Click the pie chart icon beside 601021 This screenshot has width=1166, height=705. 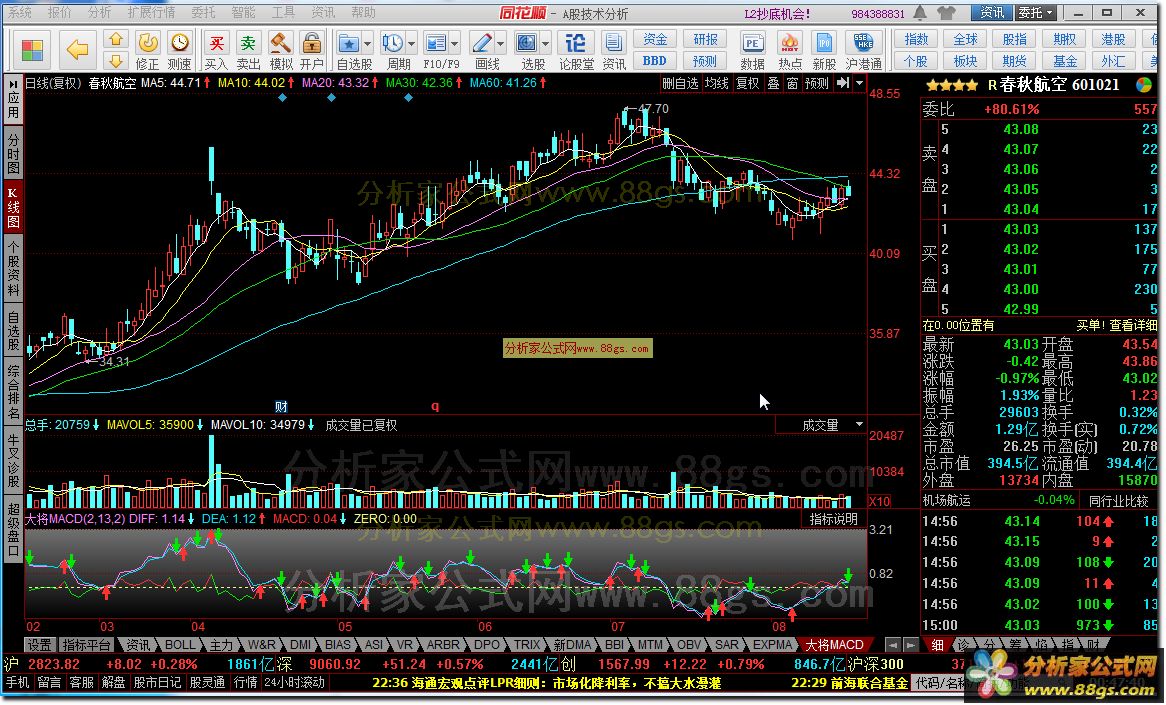pos(1144,85)
